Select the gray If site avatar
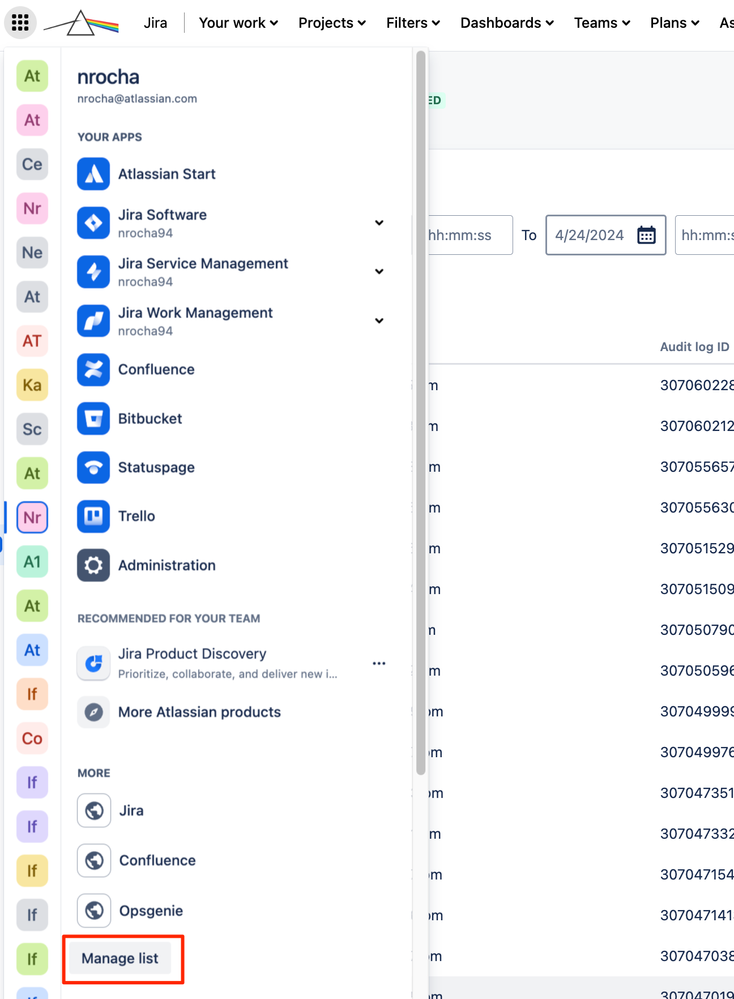This screenshot has width=734, height=999. (x=32, y=916)
